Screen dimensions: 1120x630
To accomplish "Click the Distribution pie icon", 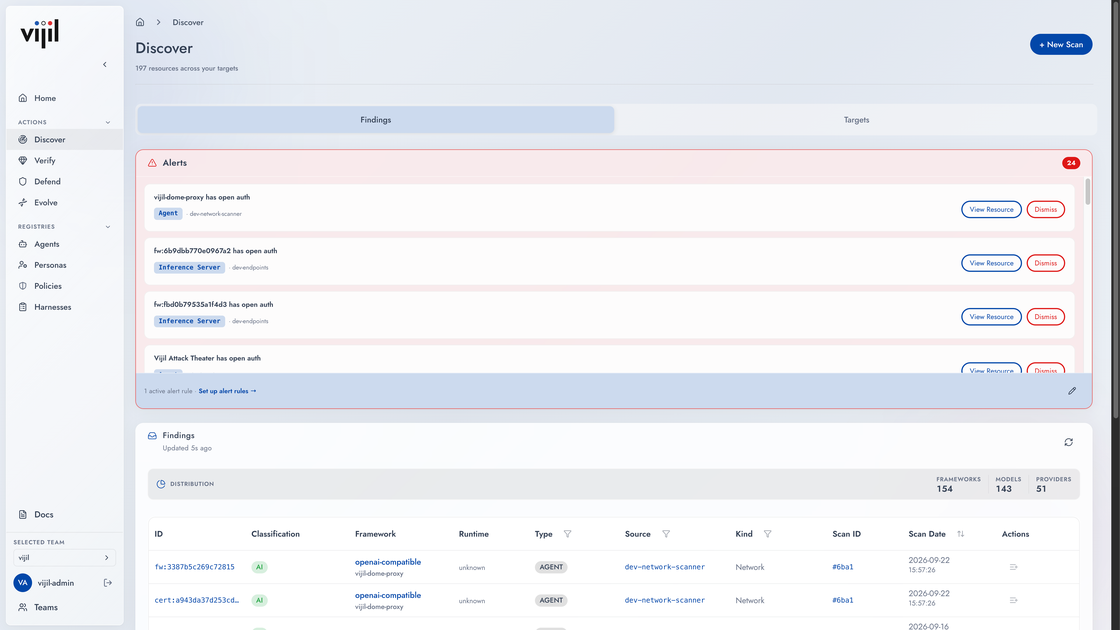I will click(x=161, y=484).
